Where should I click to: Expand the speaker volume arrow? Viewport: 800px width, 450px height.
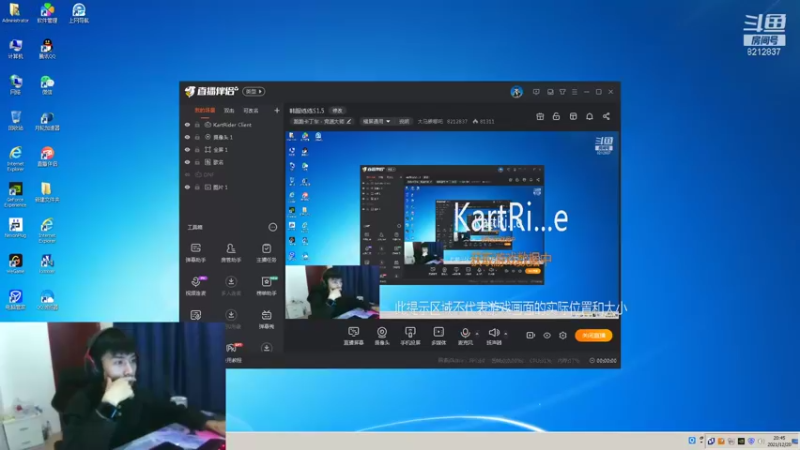[x=506, y=334]
